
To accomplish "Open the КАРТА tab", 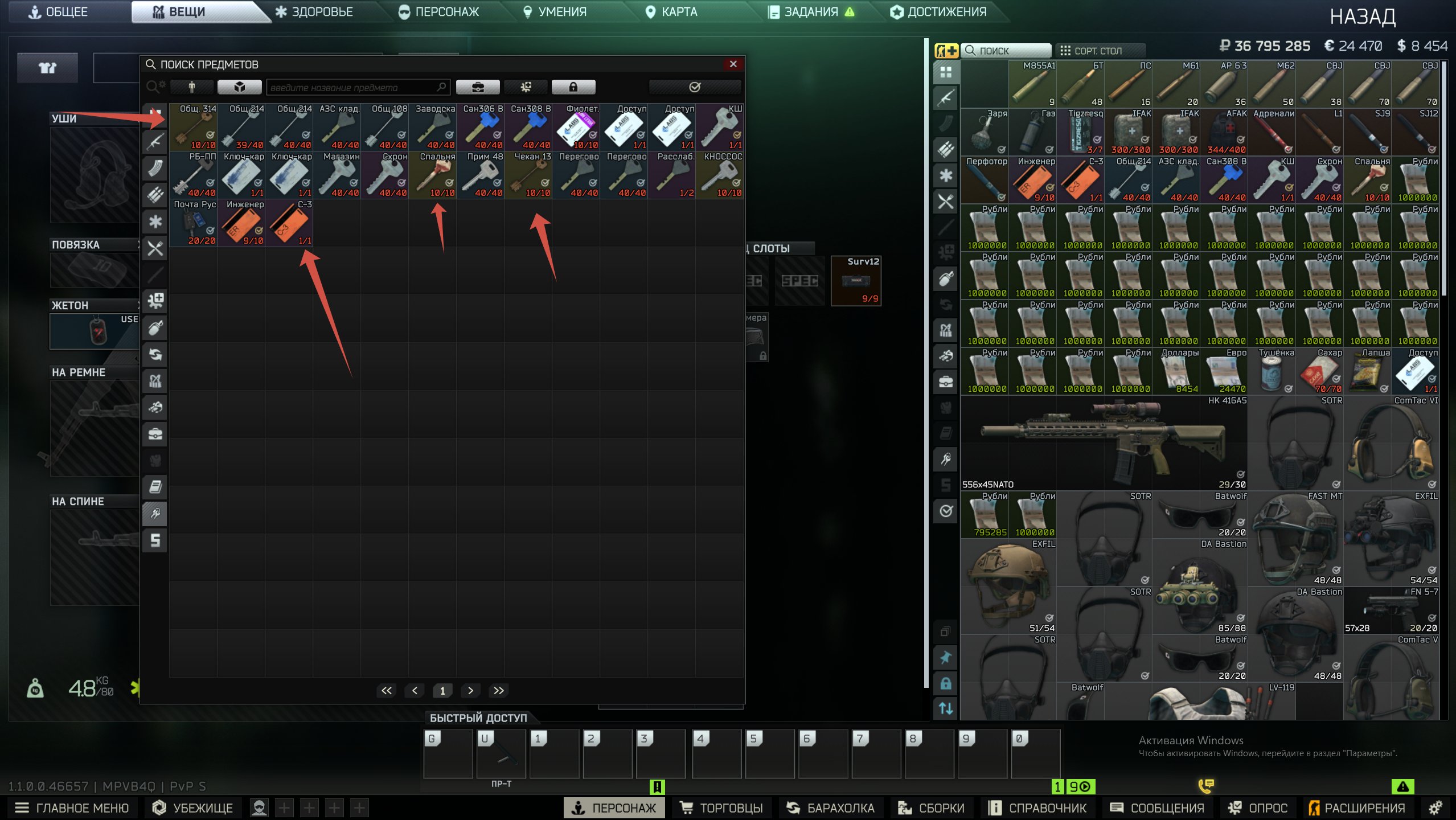I will (671, 12).
